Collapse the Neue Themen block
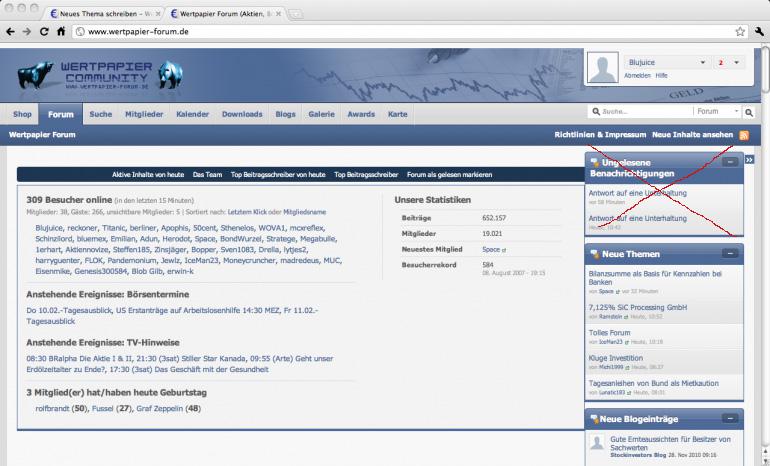This screenshot has height=466, width=770. [730, 253]
